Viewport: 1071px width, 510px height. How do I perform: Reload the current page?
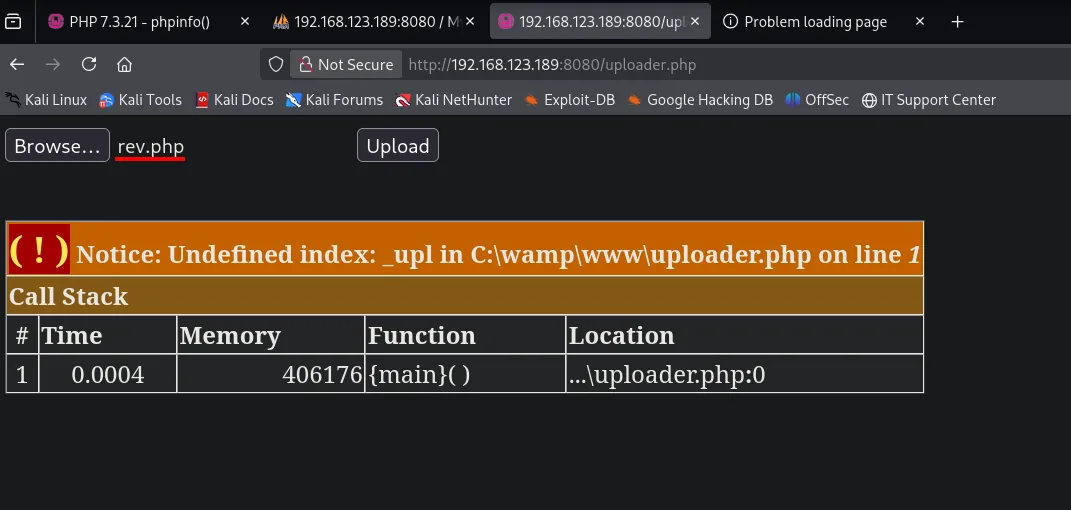coord(89,64)
